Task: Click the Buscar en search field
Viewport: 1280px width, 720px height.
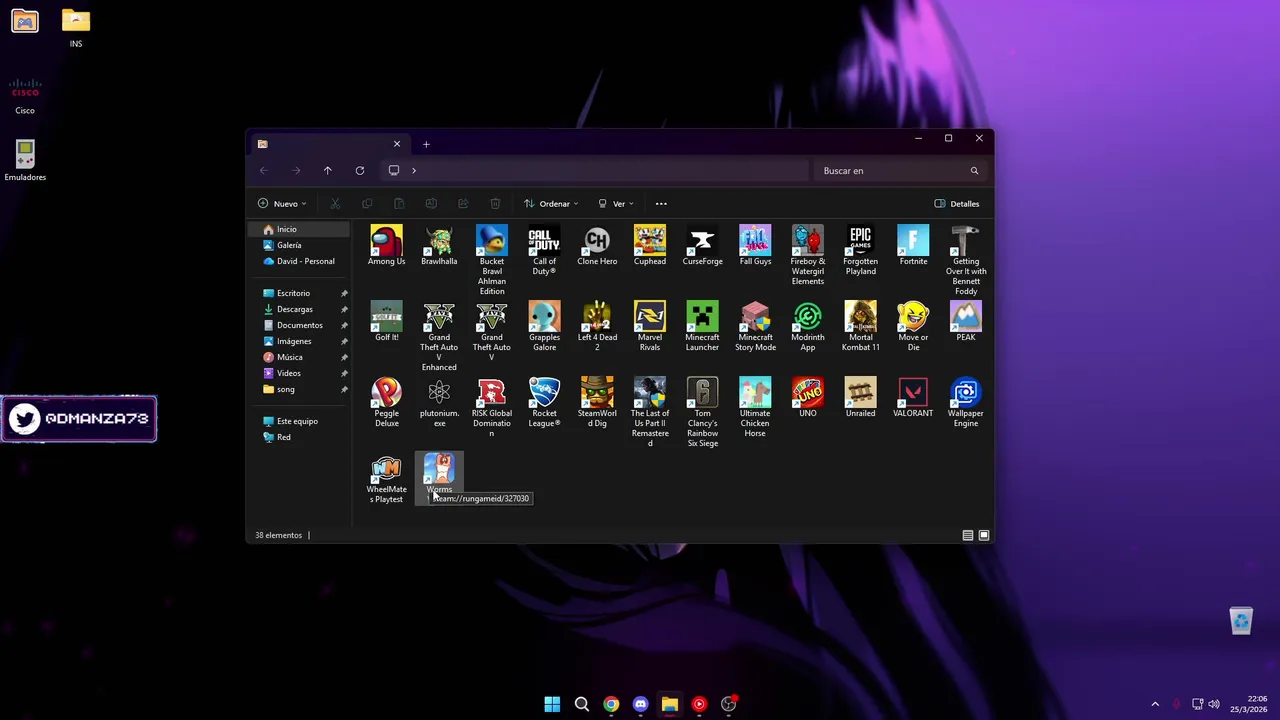Action: tap(900, 171)
